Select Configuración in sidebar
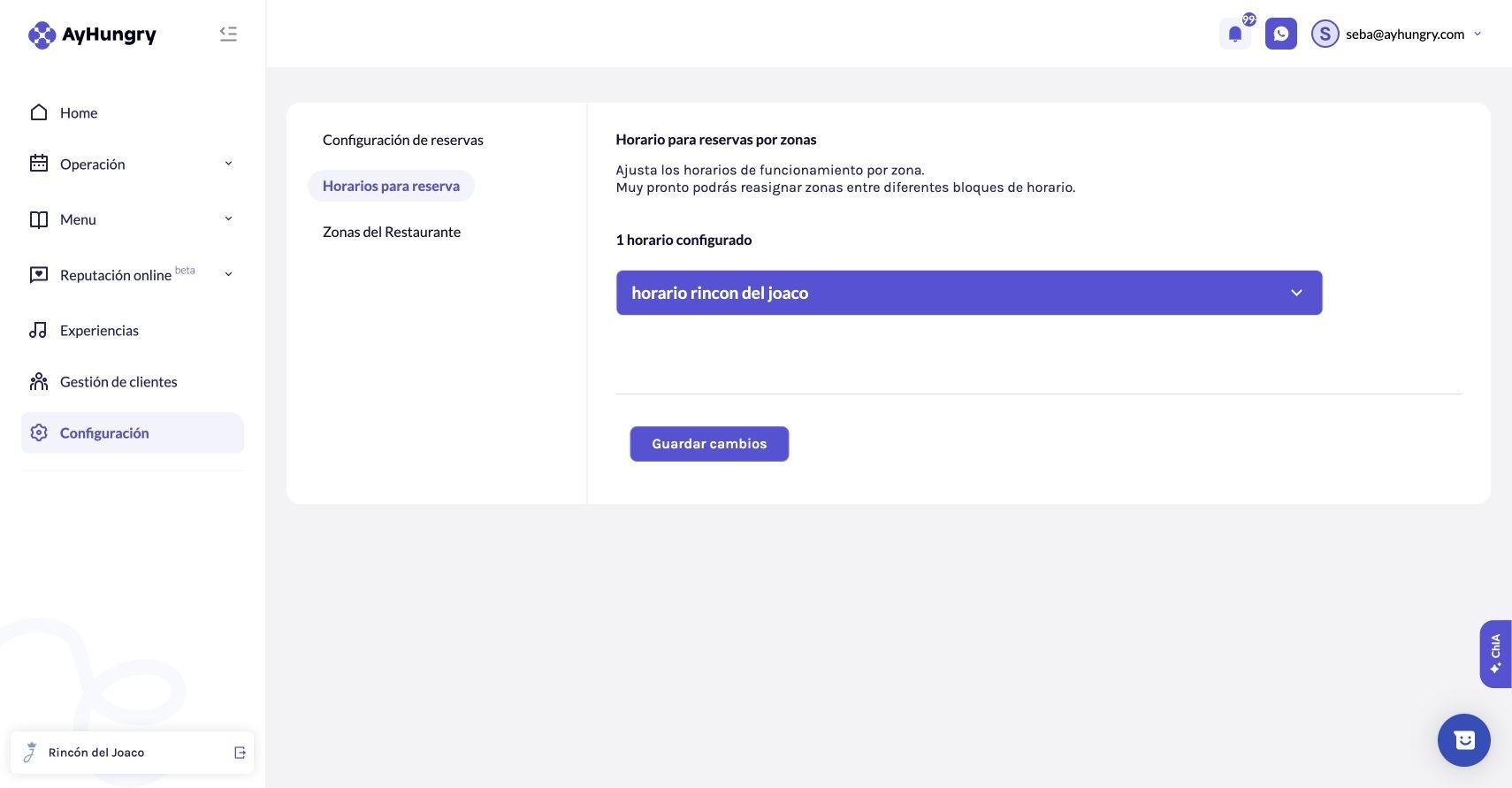This screenshot has width=1512, height=788. pos(133,432)
